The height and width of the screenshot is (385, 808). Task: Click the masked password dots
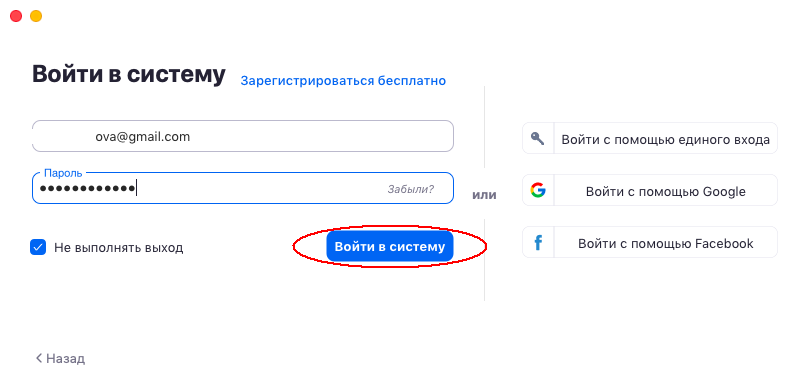[88, 189]
